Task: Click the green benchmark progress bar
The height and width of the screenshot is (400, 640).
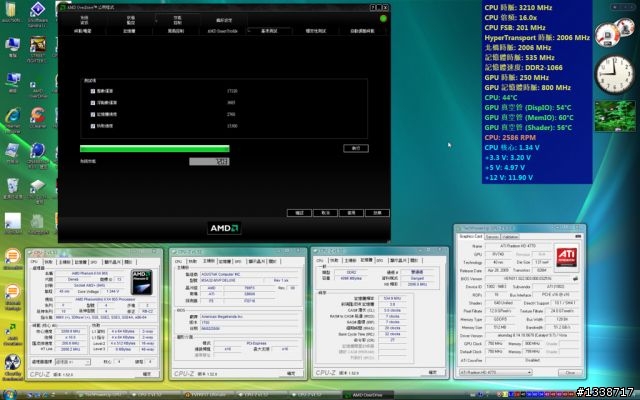Action: tap(155, 149)
